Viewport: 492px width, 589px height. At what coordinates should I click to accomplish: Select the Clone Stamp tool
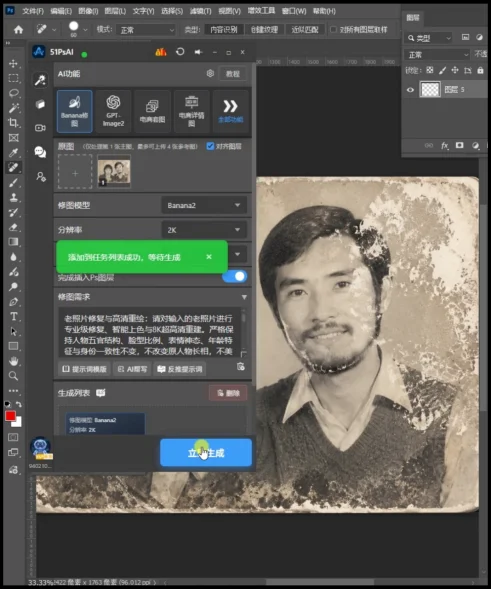point(14,197)
